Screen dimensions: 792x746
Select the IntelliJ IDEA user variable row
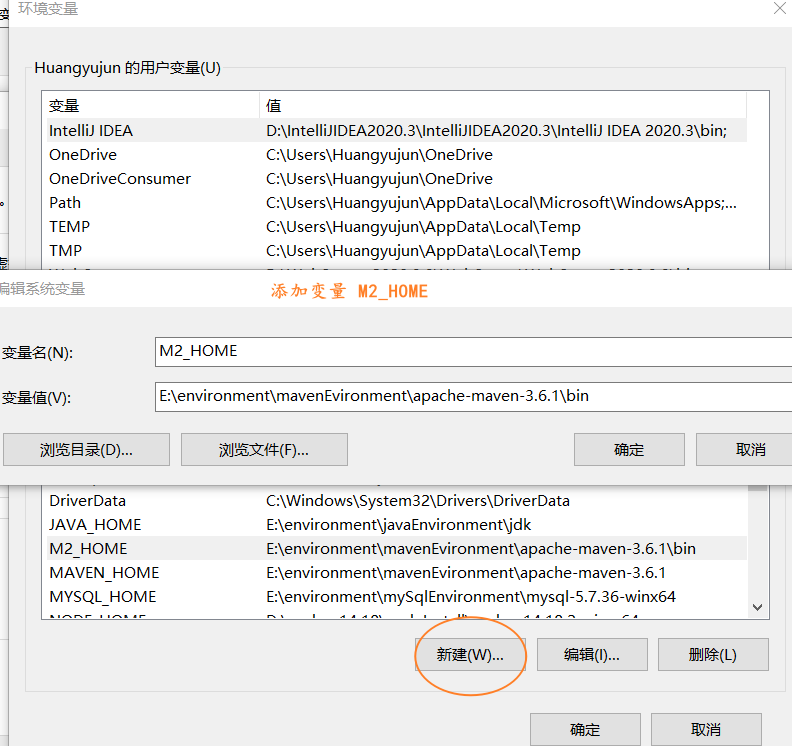[x=397, y=130]
